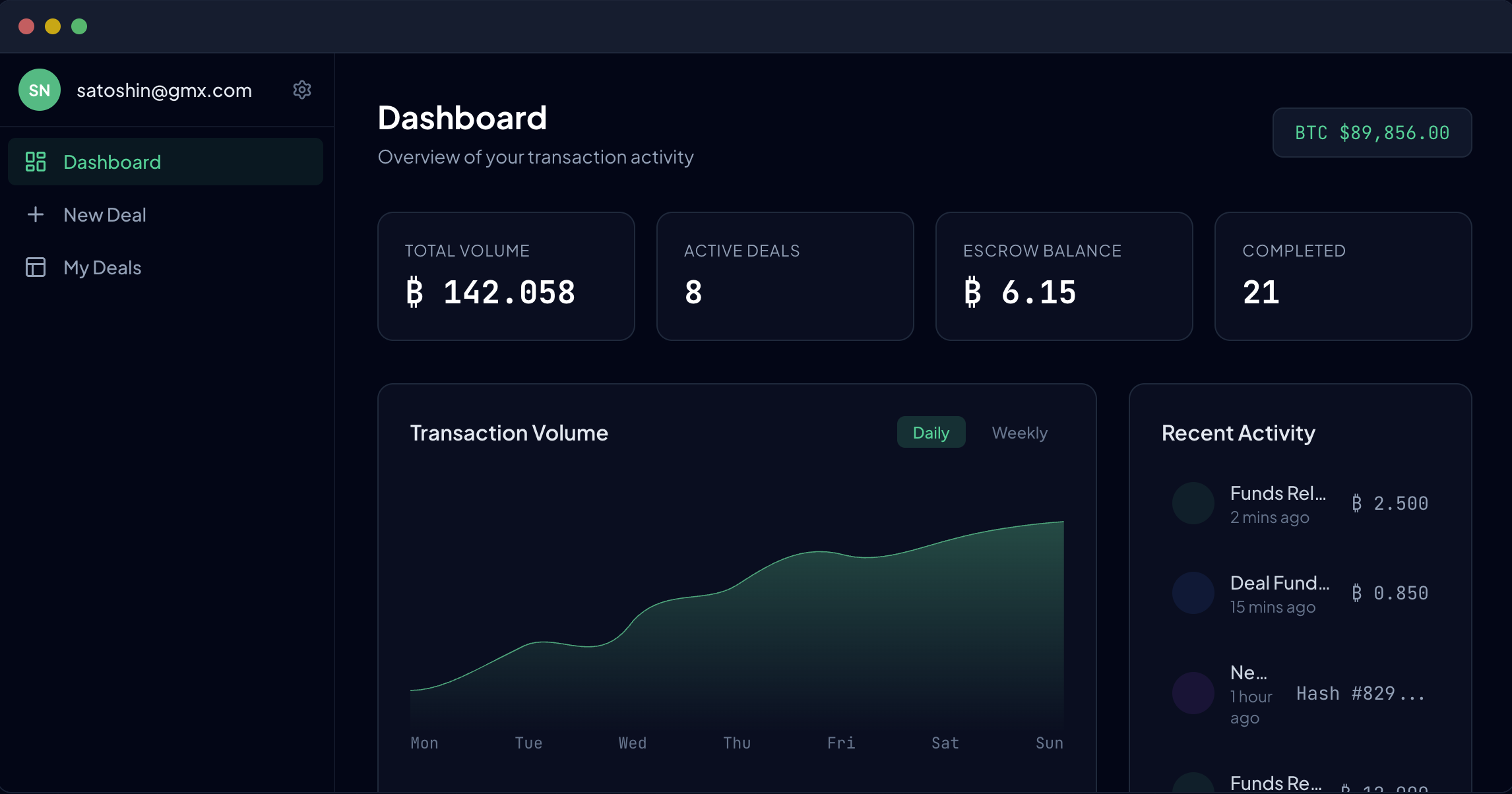The width and height of the screenshot is (1512, 794).
Task: Click the SN profile avatar
Action: (40, 90)
